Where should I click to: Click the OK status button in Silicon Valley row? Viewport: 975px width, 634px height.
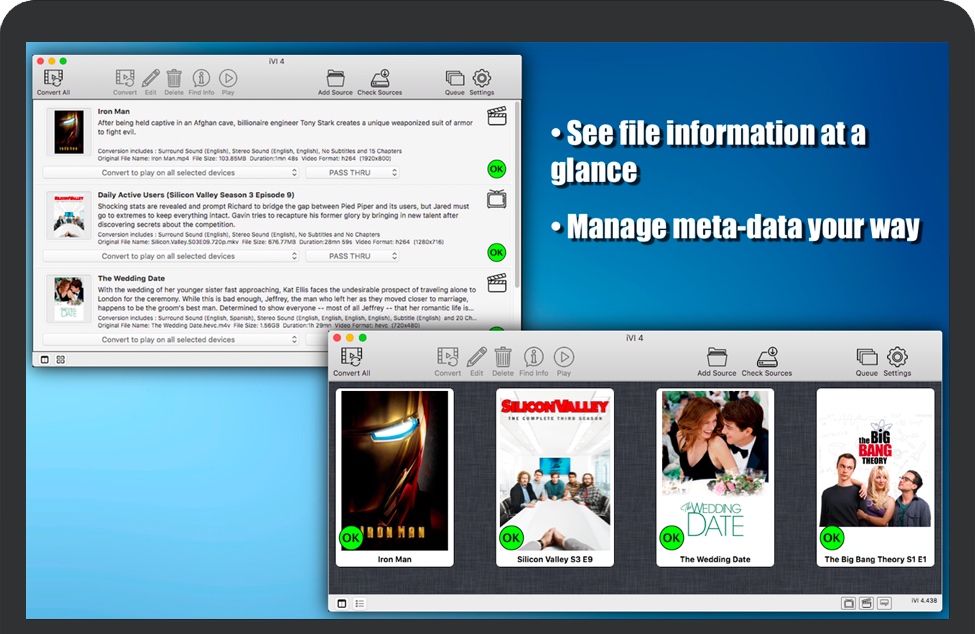tap(497, 252)
